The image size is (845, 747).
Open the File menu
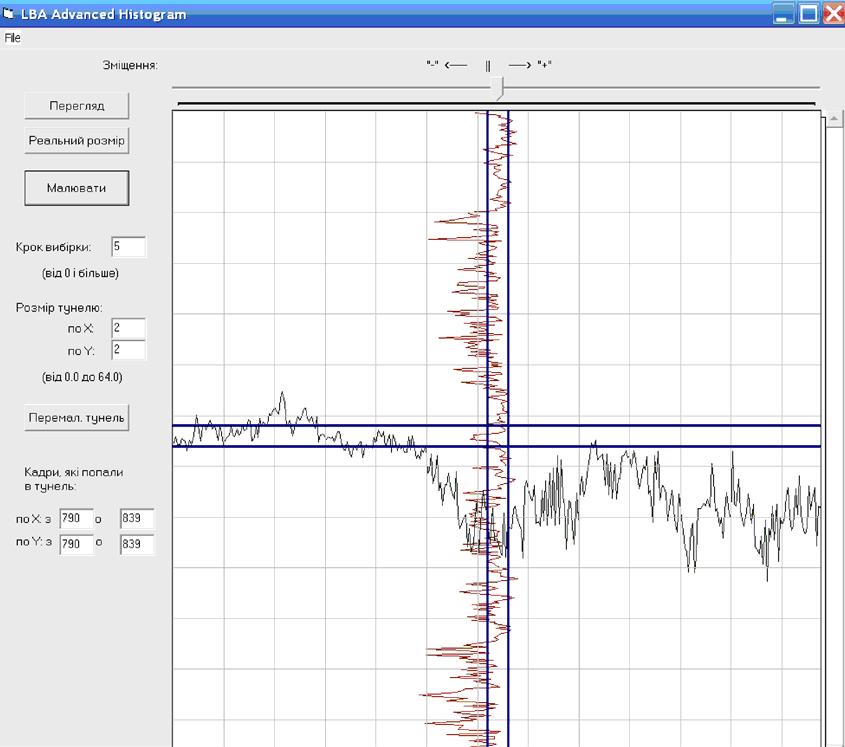click(x=12, y=38)
